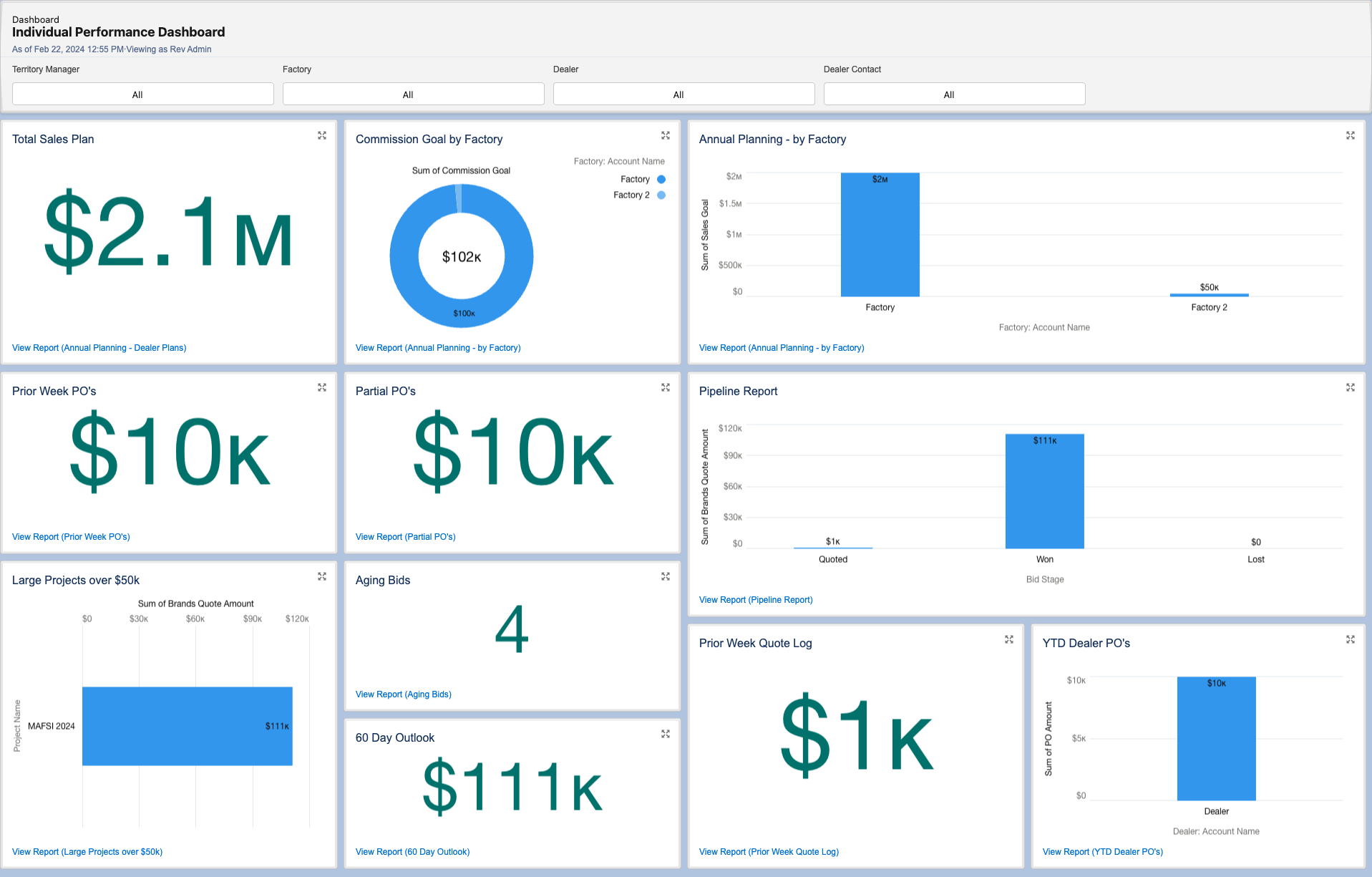Expand the Pipeline Report widget
Screen dimensions: 1372x877
coord(1351,387)
